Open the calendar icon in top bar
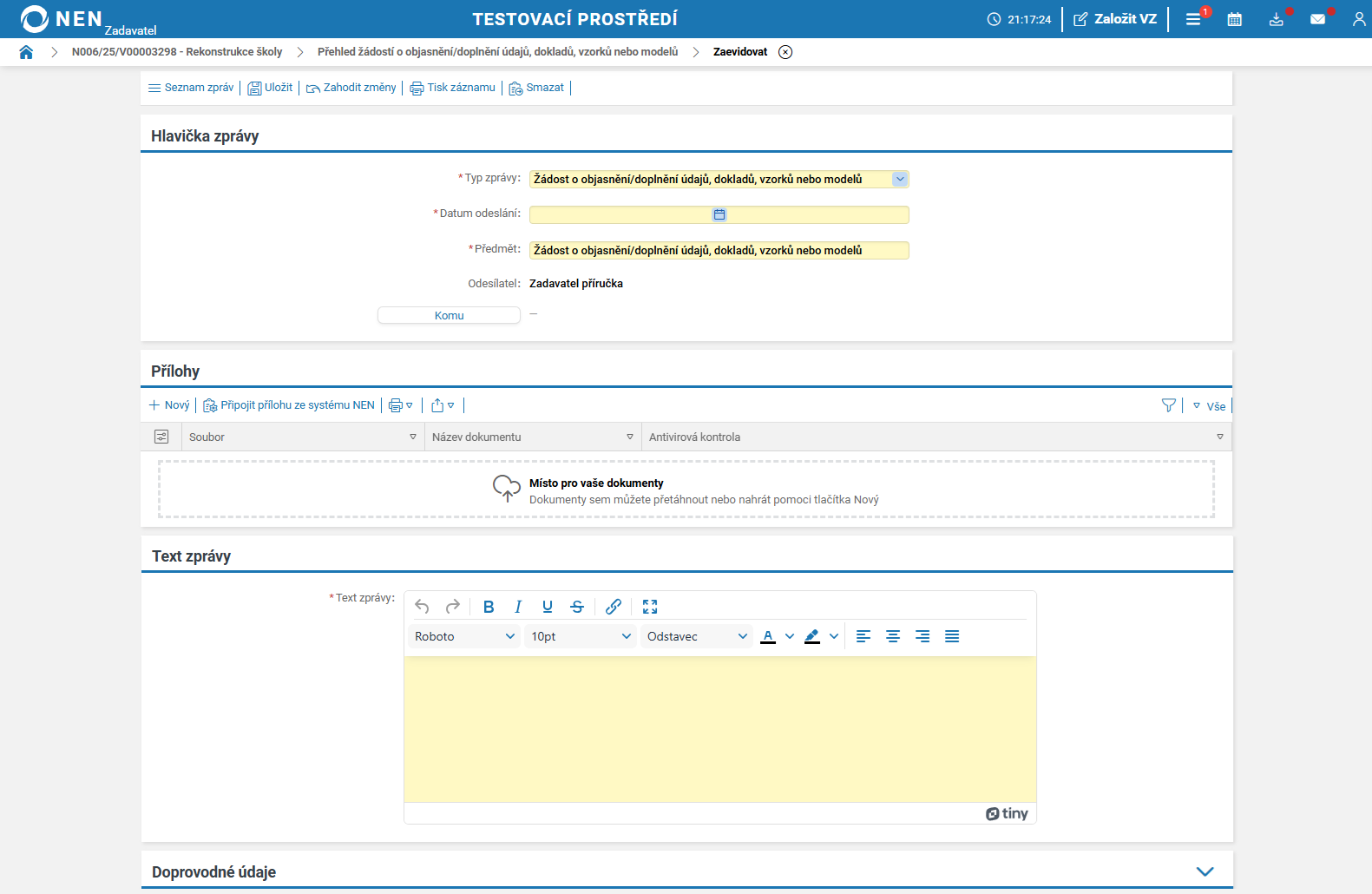Screen dimensions: 1372x894 point(1234,19)
